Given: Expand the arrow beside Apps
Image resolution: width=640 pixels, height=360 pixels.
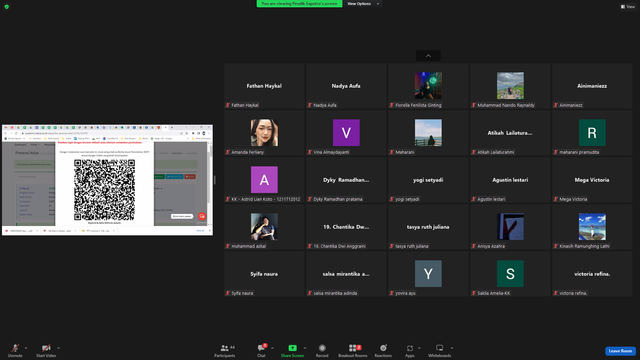Looking at the screenshot, I should point(419,348).
